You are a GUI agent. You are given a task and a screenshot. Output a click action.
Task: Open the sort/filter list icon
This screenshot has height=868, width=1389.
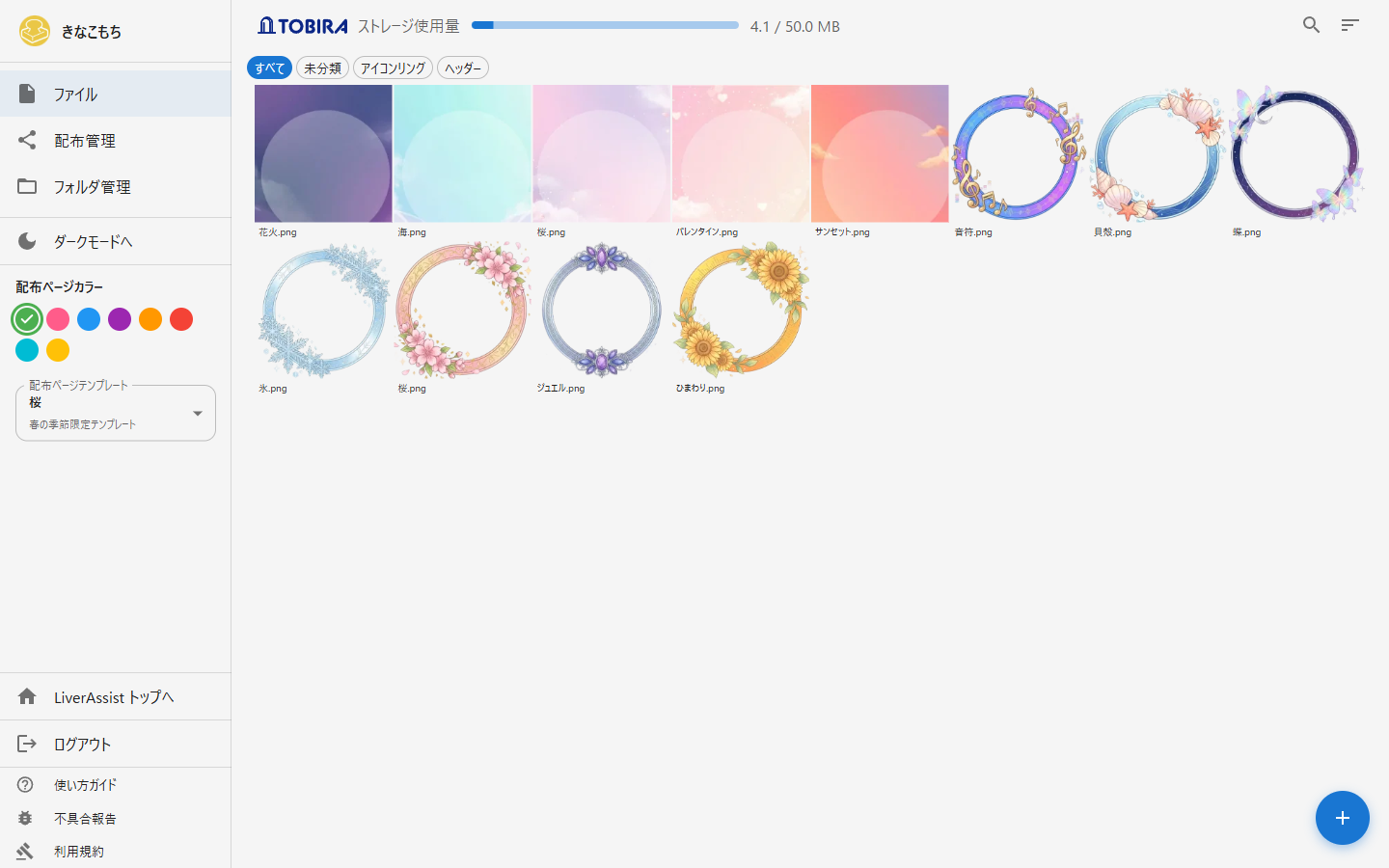coord(1349,25)
